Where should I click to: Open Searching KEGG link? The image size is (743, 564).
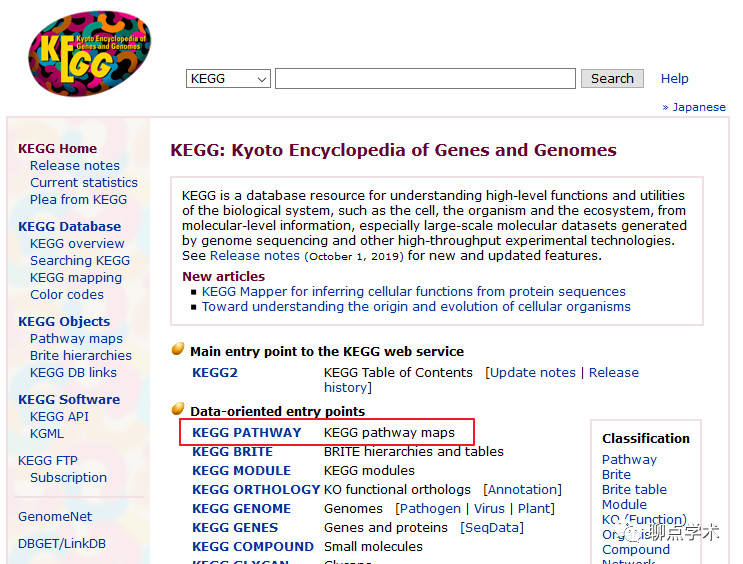coord(80,261)
